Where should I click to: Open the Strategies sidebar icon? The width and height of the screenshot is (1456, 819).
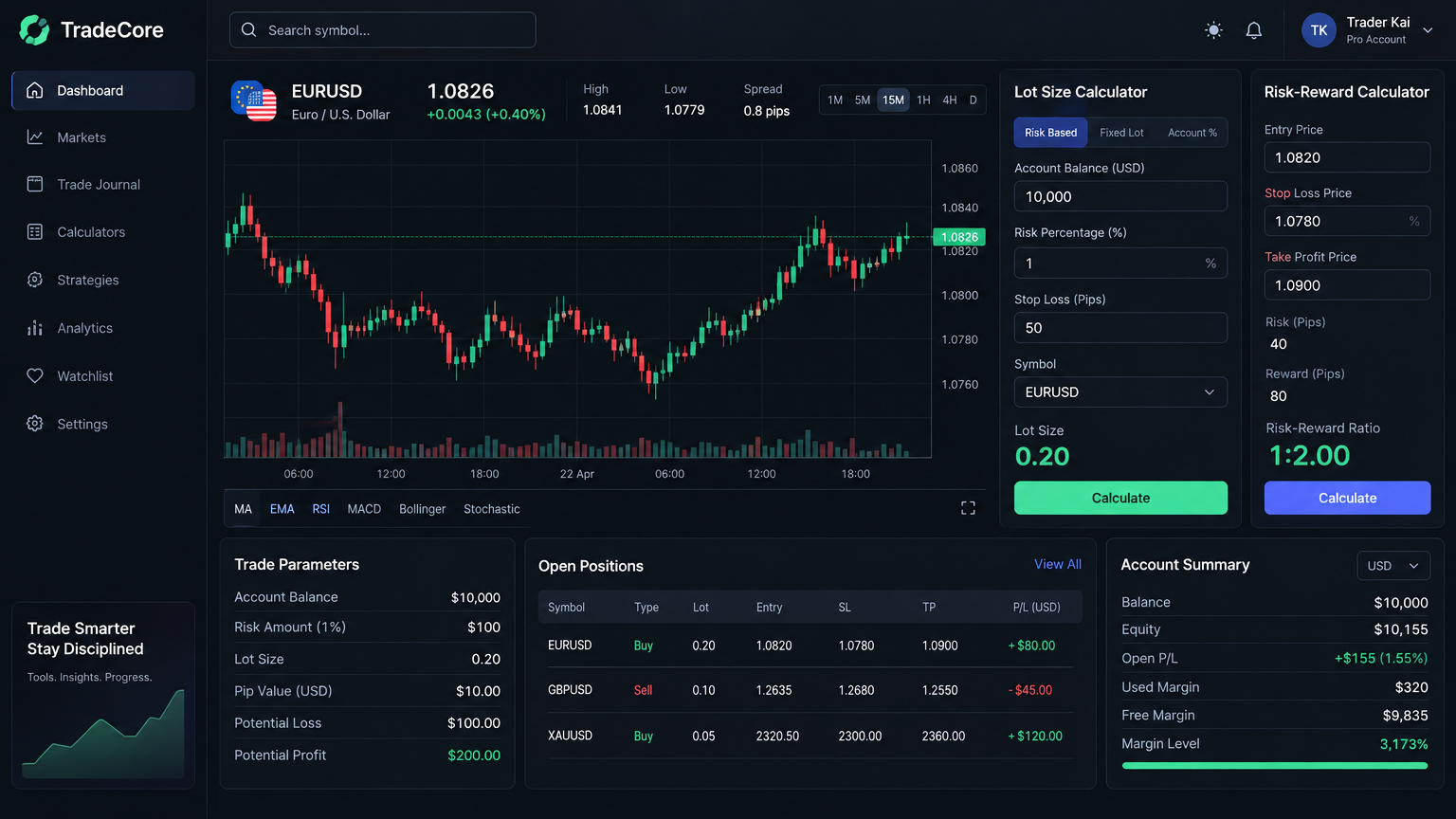point(35,280)
